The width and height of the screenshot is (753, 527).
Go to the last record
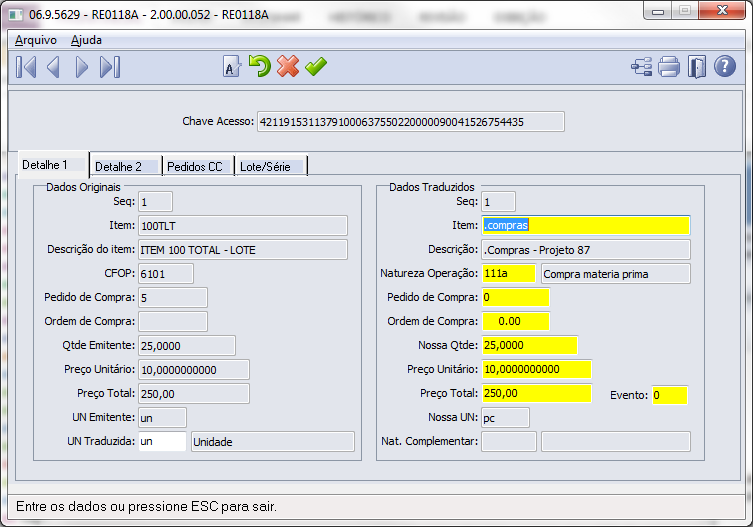(110, 67)
